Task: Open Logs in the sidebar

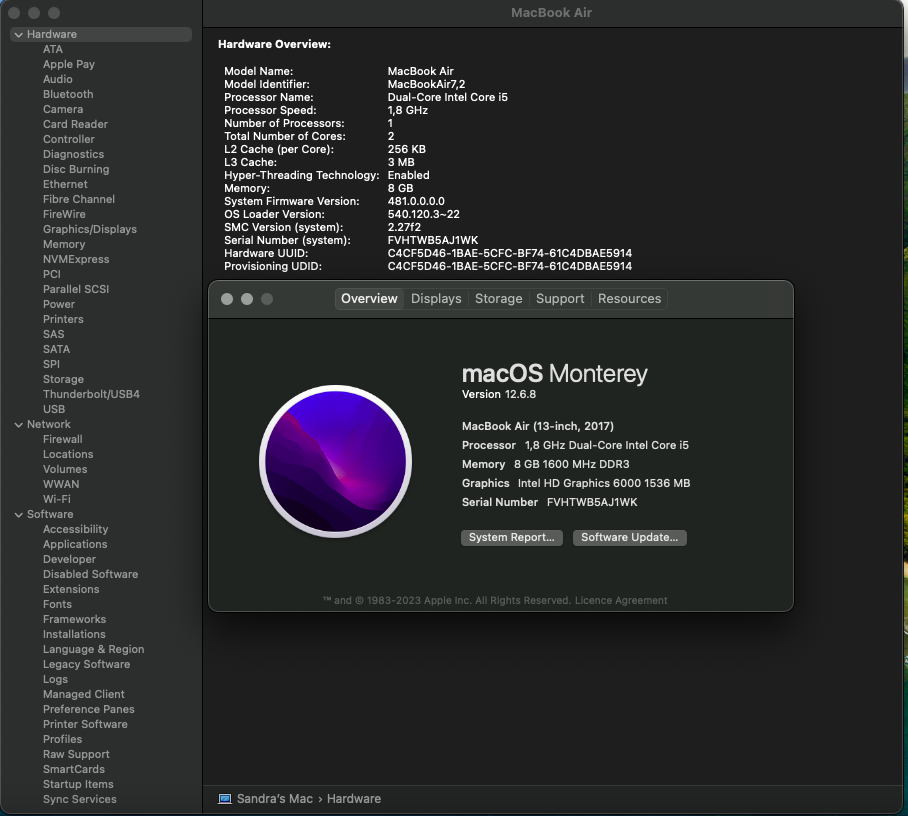Action: [55, 679]
